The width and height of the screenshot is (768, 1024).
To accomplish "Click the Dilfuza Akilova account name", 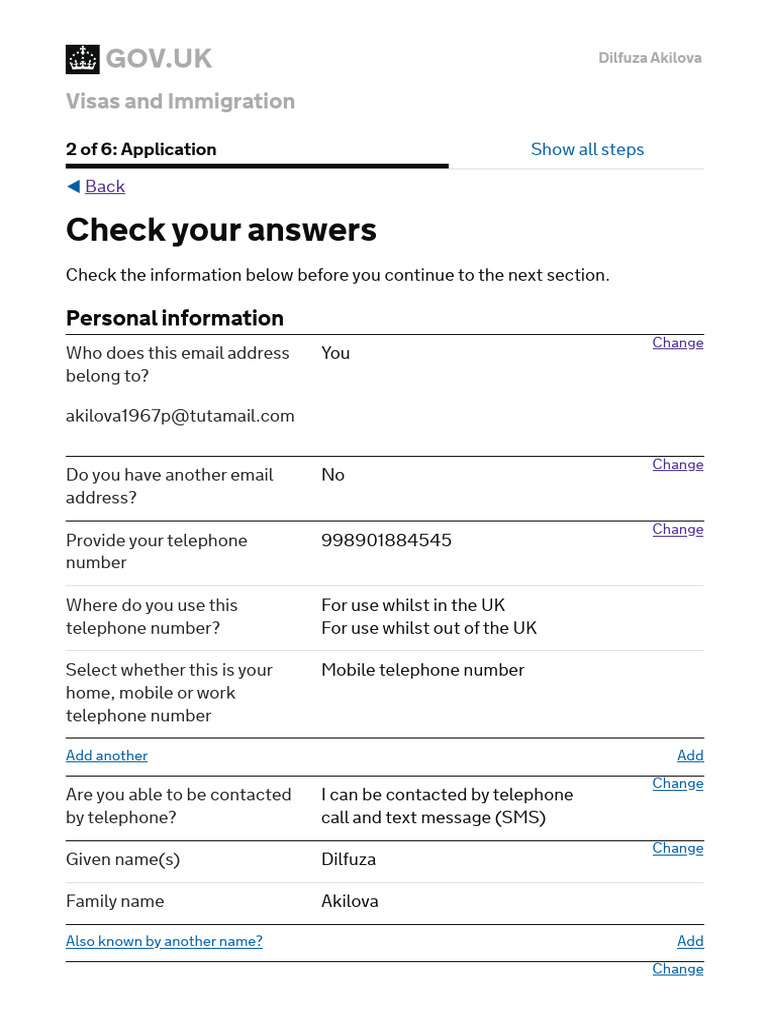I will (650, 58).
